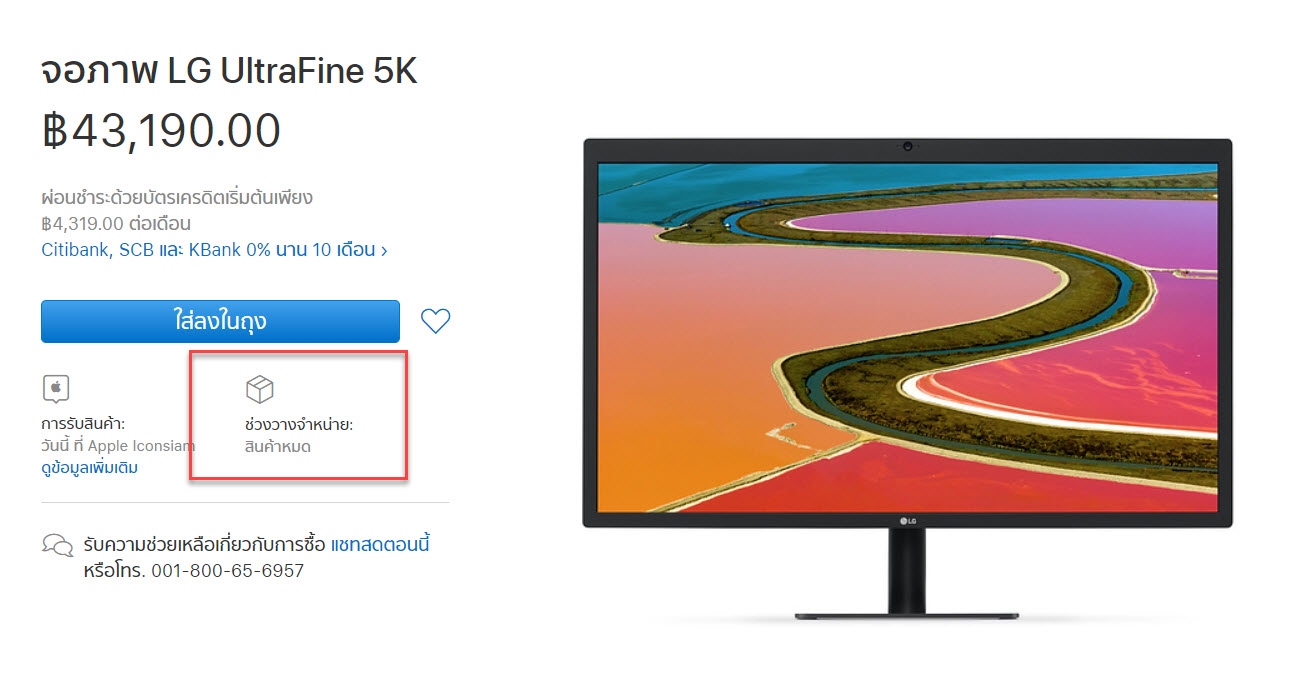1292x686 pixels.
Task: Click the blue ใส่ลงในถุง add-to-bag button
Action: click(220, 321)
